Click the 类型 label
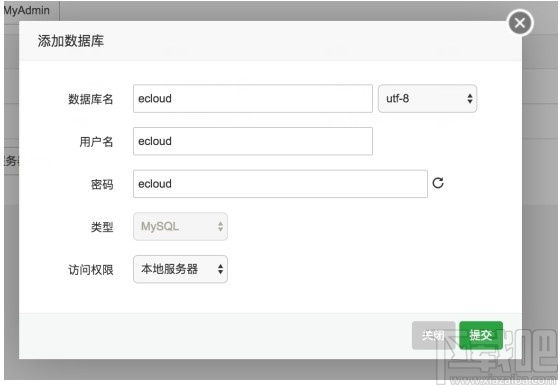The height and width of the screenshot is (385, 560). 102,227
